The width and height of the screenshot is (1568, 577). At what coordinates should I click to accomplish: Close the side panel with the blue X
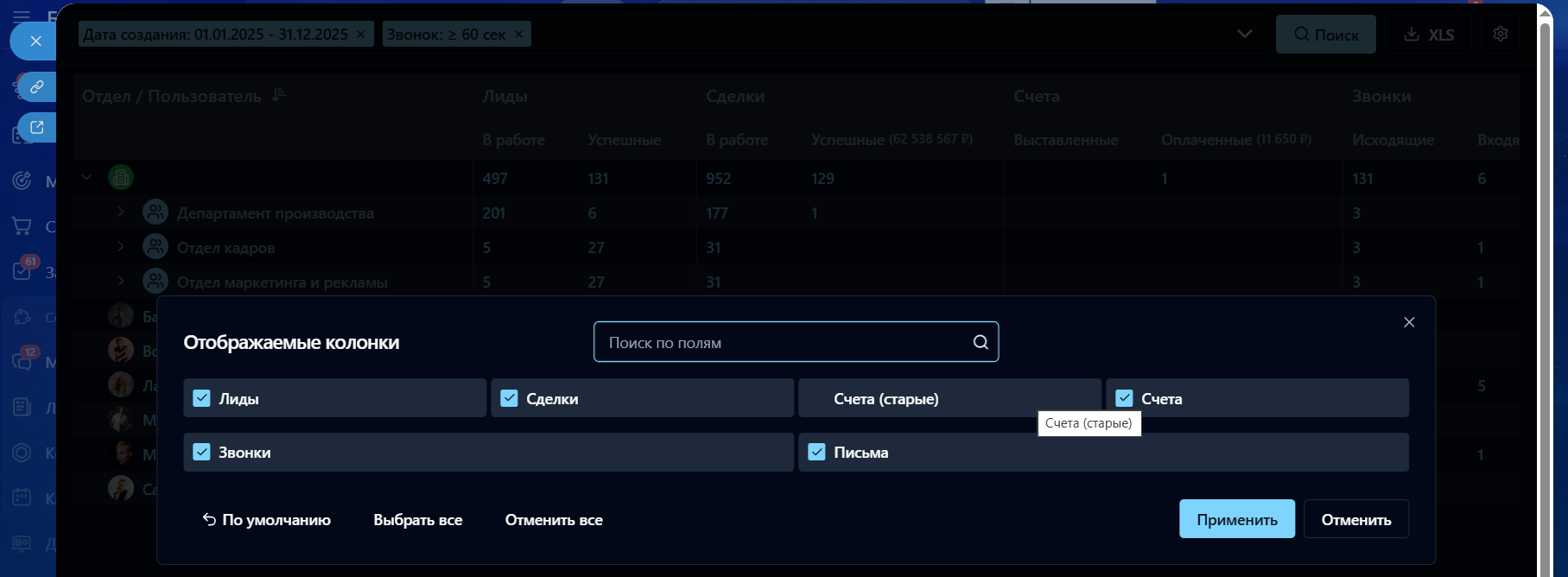pos(35,41)
